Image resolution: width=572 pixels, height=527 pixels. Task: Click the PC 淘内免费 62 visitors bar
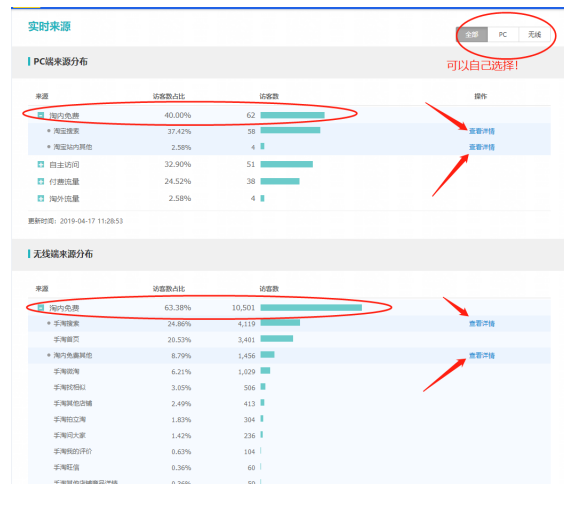293,115
